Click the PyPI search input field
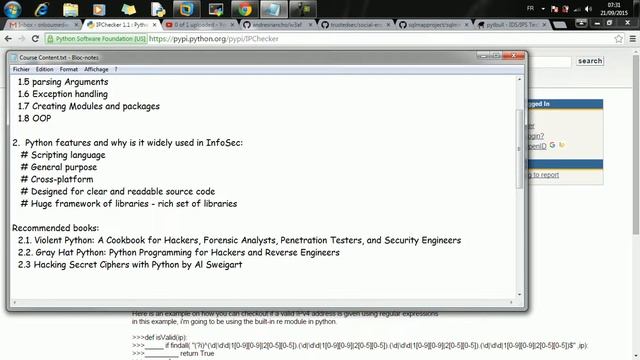The height and width of the screenshot is (360, 640). point(549,62)
